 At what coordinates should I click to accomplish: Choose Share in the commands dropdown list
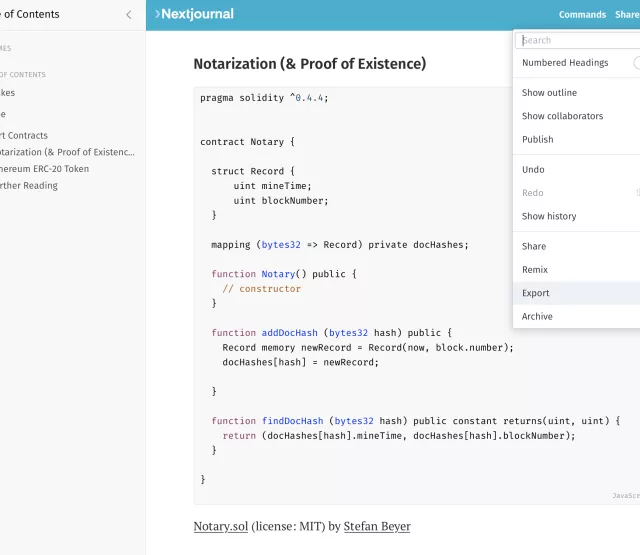[x=534, y=246]
